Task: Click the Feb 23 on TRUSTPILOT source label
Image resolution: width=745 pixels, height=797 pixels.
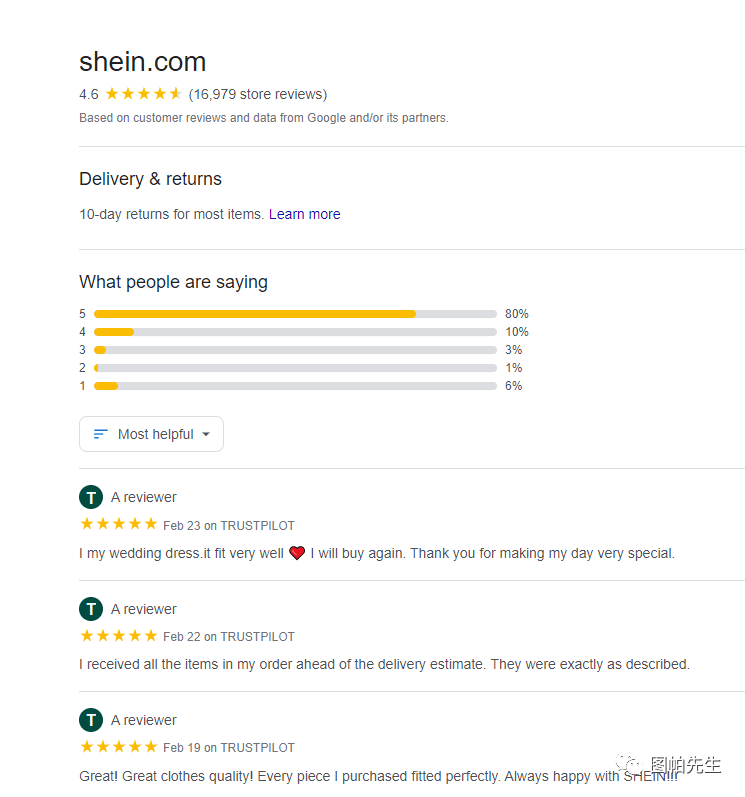Action: (229, 525)
